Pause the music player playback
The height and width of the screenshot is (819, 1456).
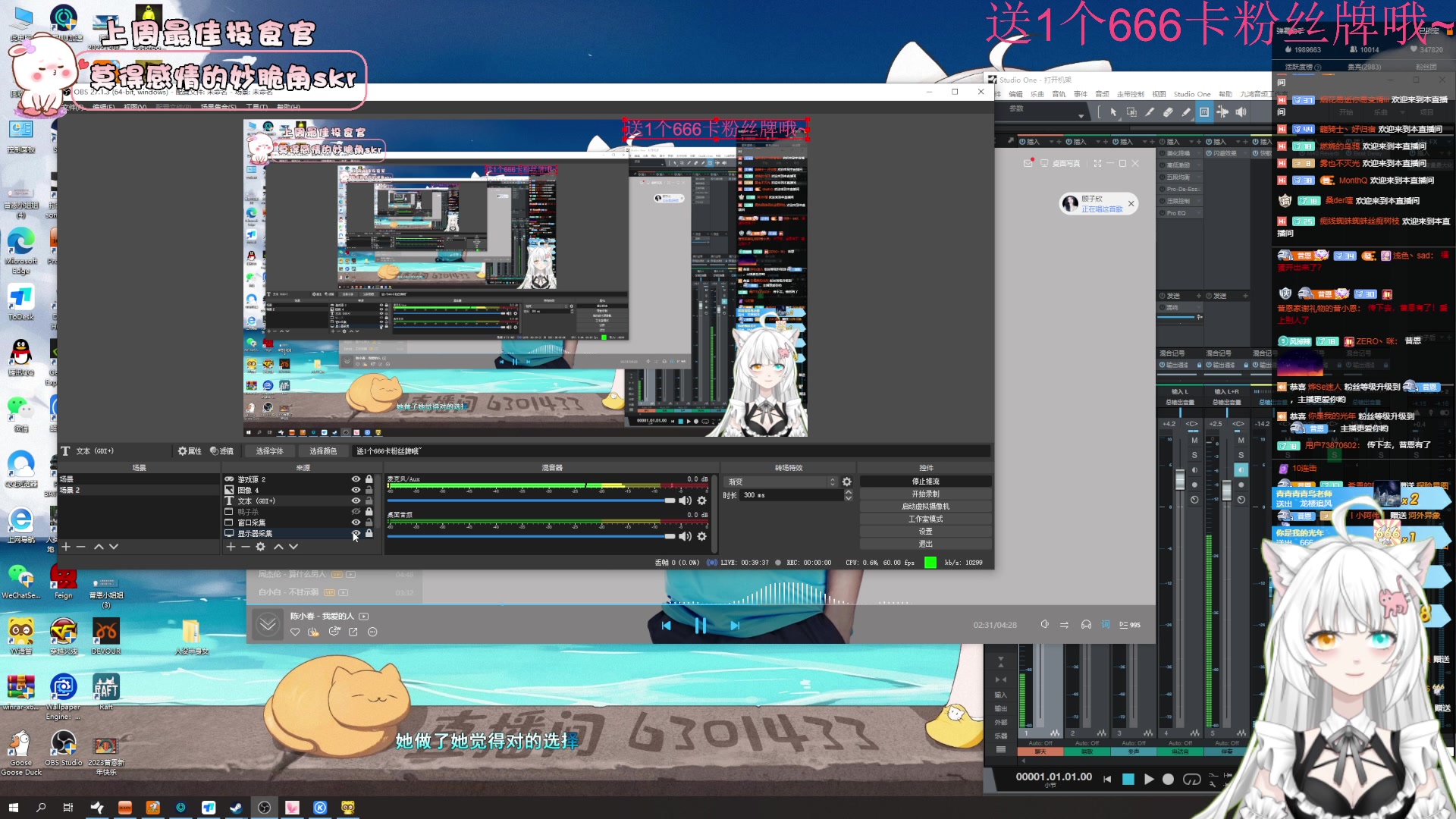pos(700,625)
